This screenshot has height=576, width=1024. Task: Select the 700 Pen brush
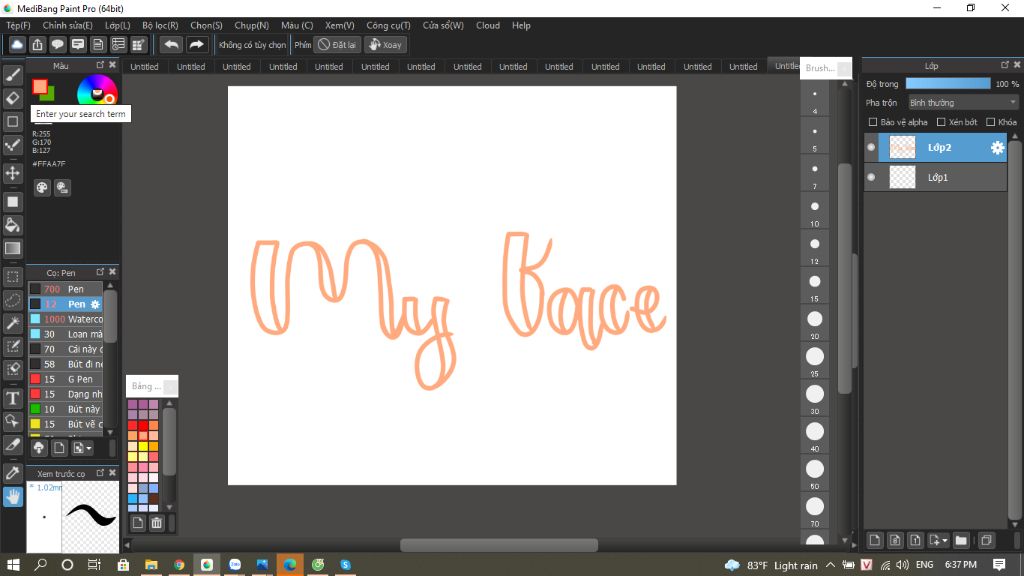66,289
